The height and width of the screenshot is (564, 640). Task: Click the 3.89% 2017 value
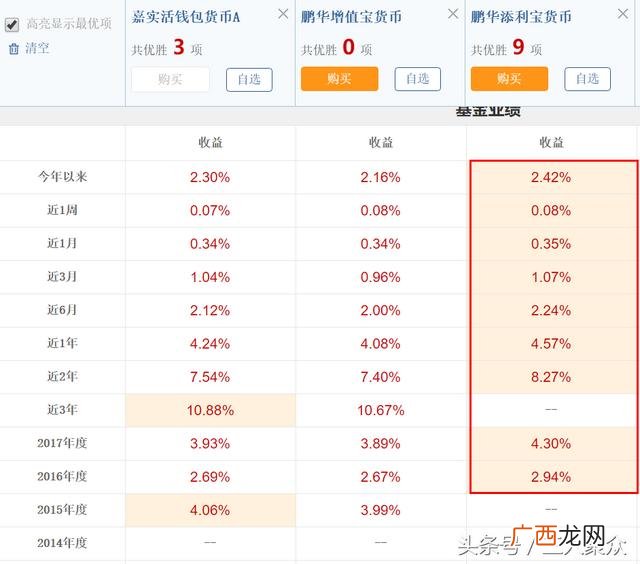click(380, 444)
